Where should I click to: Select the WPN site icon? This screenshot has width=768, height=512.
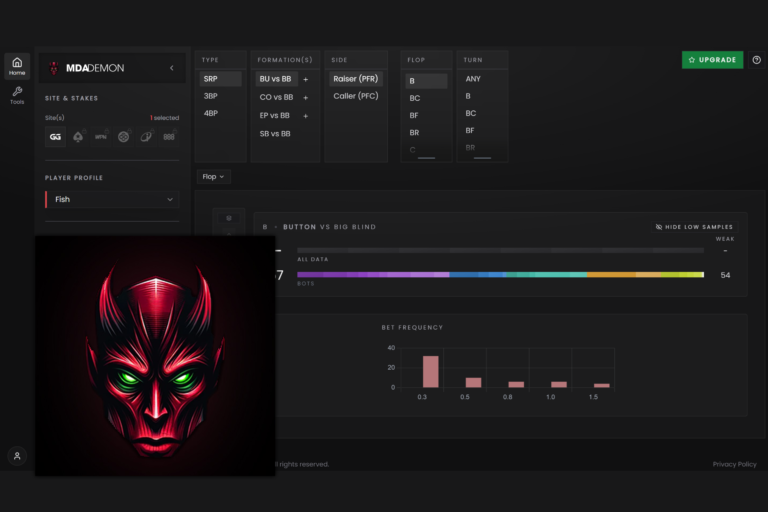pos(101,137)
